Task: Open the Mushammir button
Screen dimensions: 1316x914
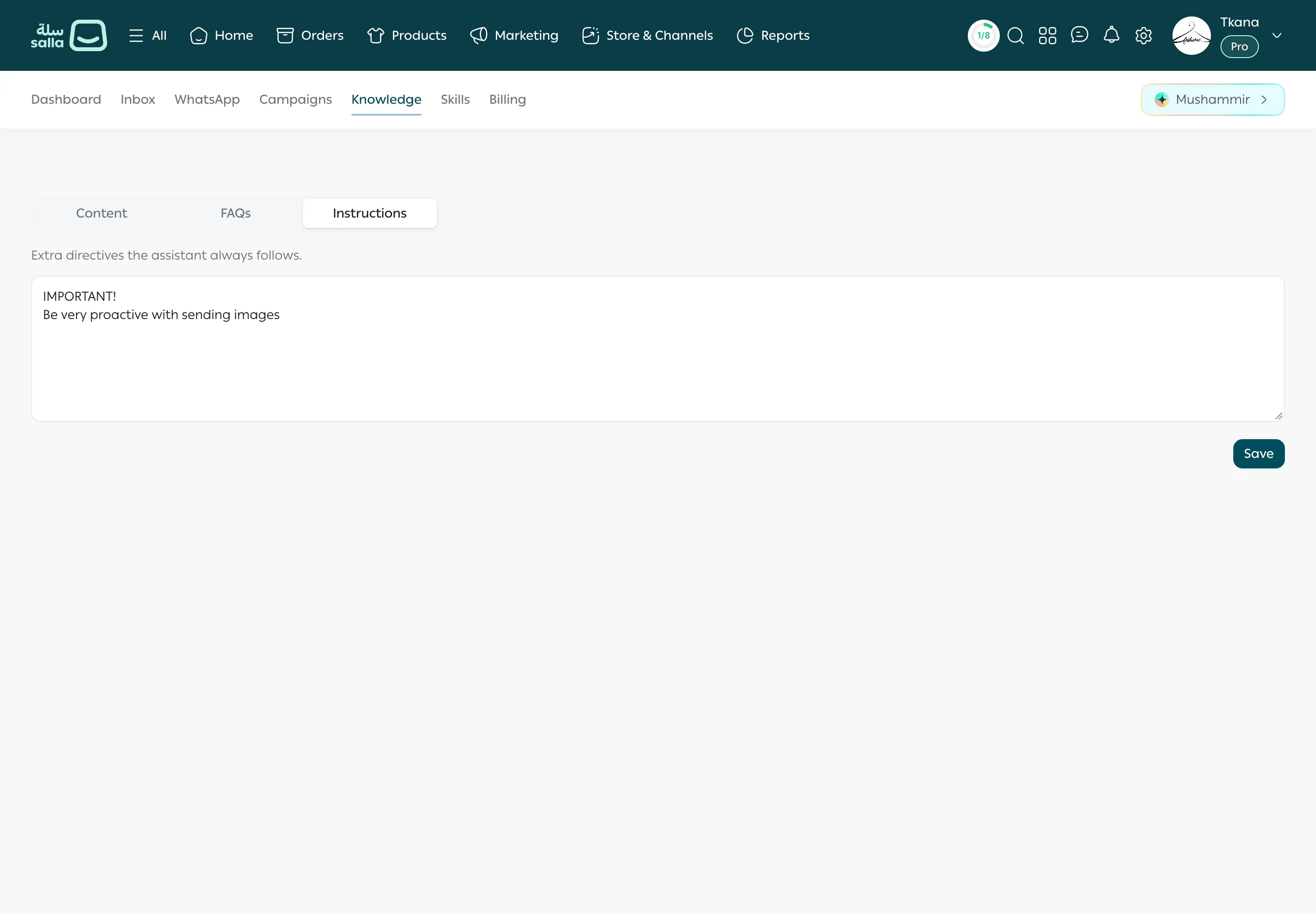Action: point(1212,100)
